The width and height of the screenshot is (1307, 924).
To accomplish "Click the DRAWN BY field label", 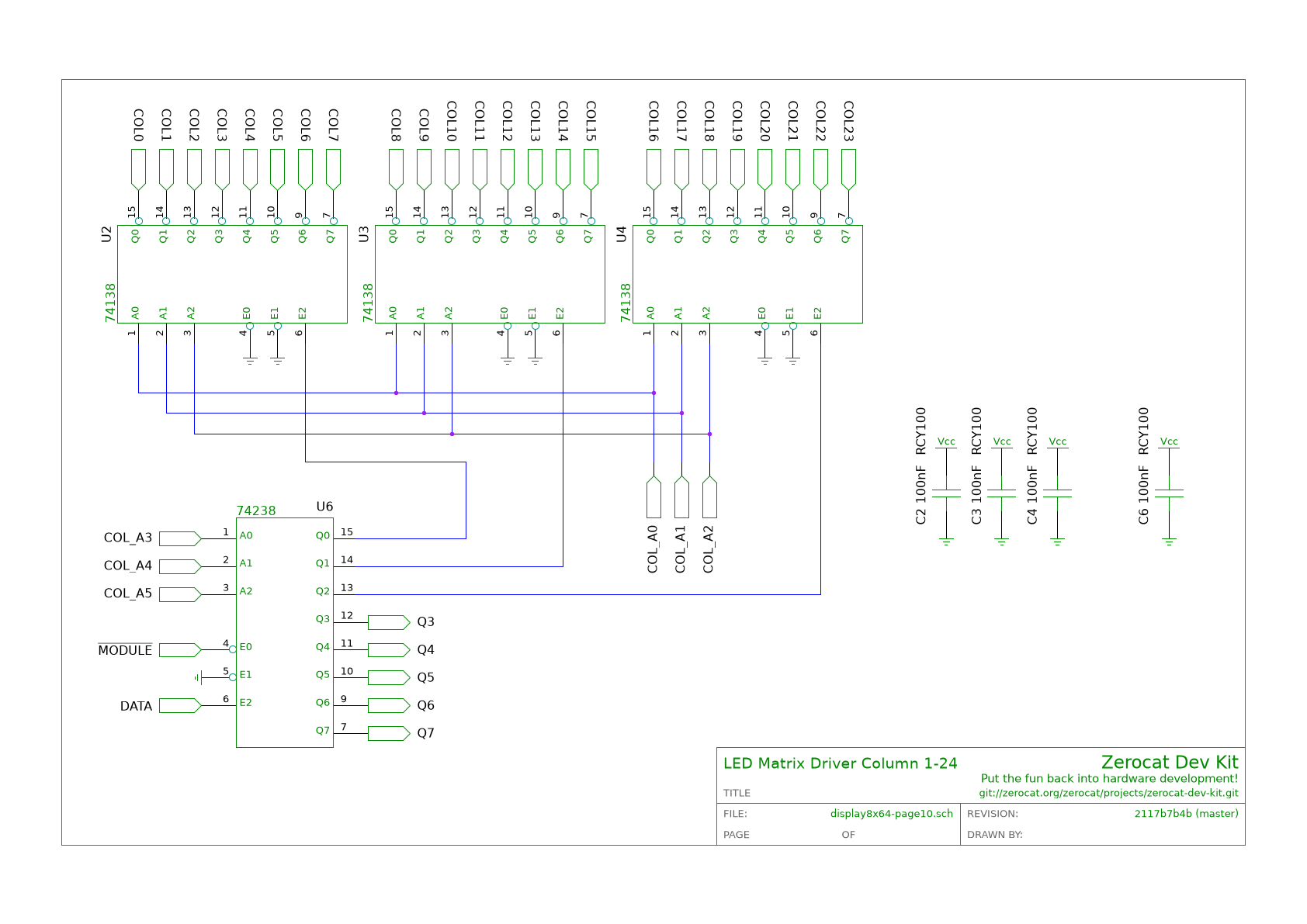I will coord(995,835).
